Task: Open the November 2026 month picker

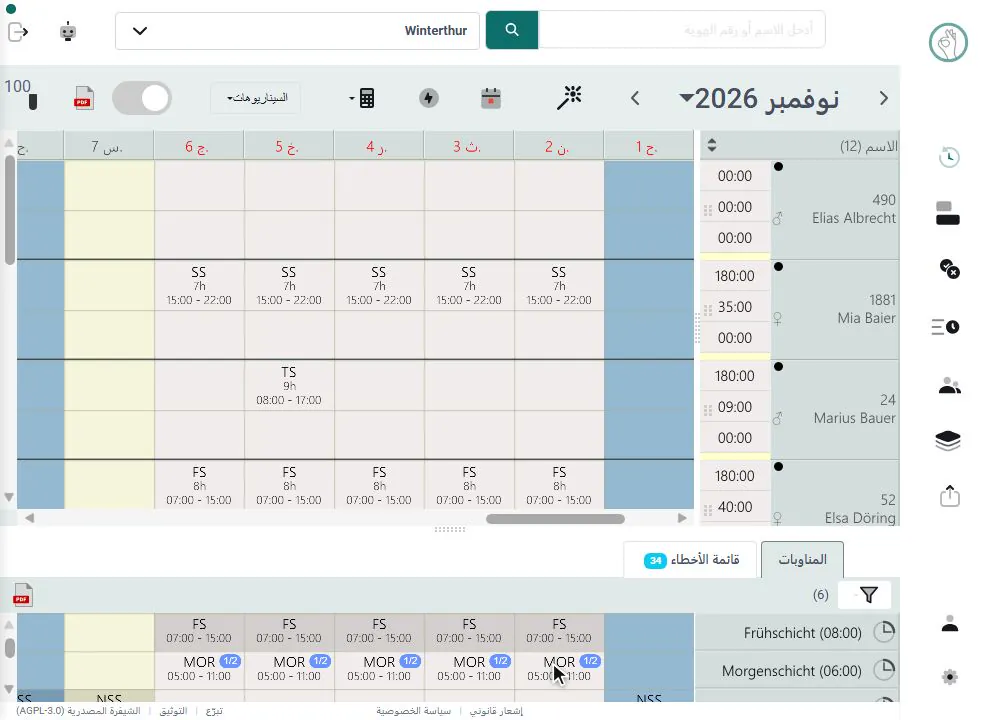Action: pos(759,99)
